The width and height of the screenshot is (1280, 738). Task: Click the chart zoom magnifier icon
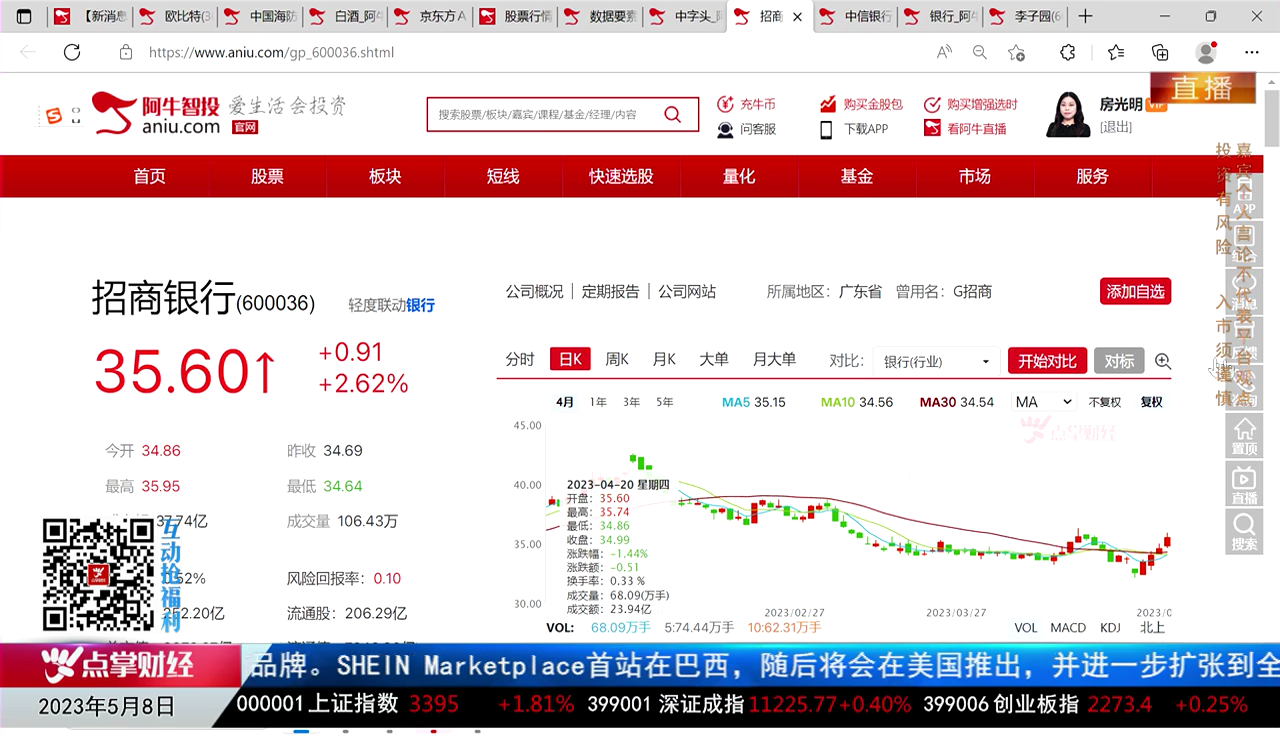click(1163, 361)
